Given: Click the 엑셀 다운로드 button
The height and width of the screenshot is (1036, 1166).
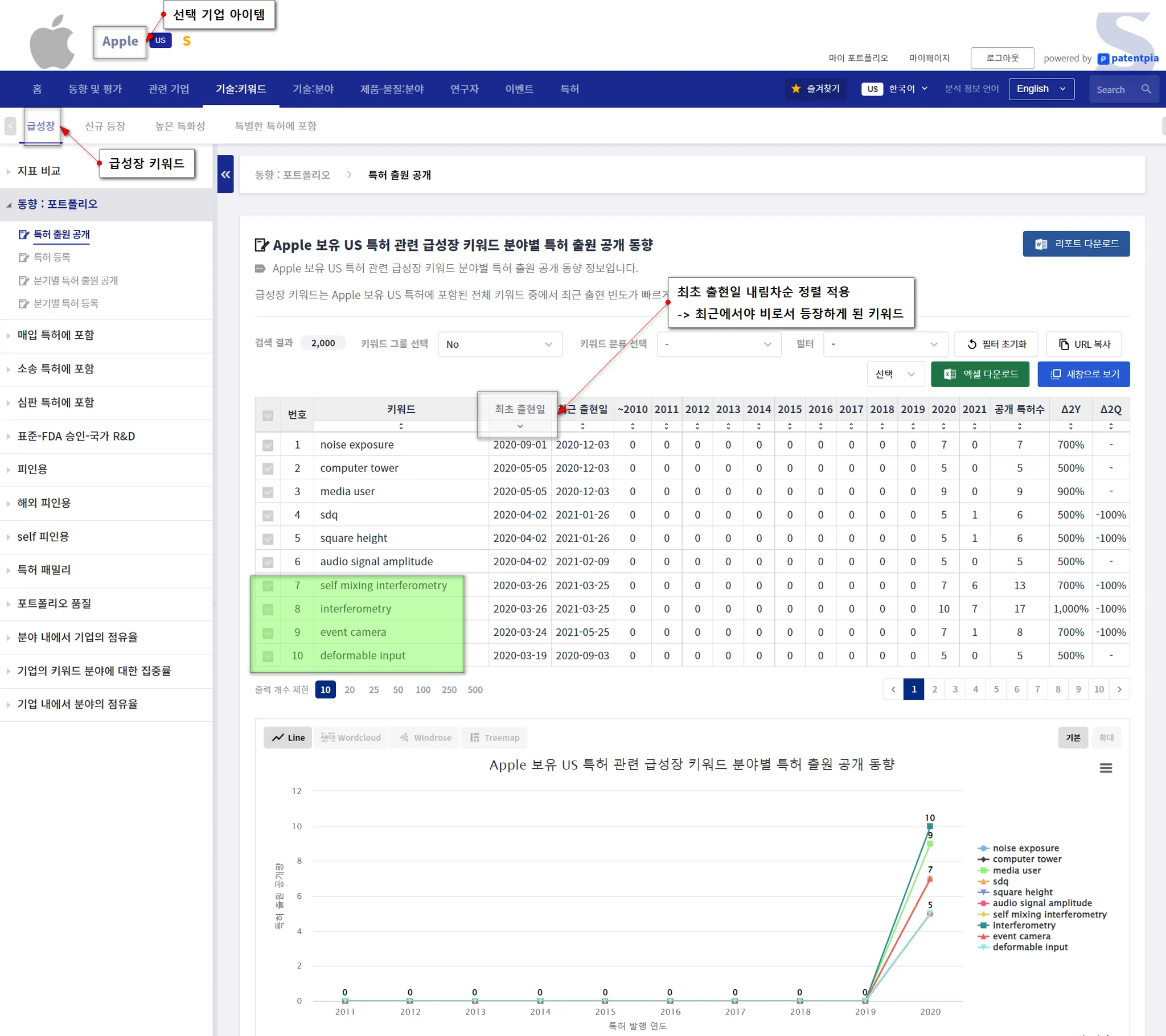Looking at the screenshot, I should [x=979, y=374].
